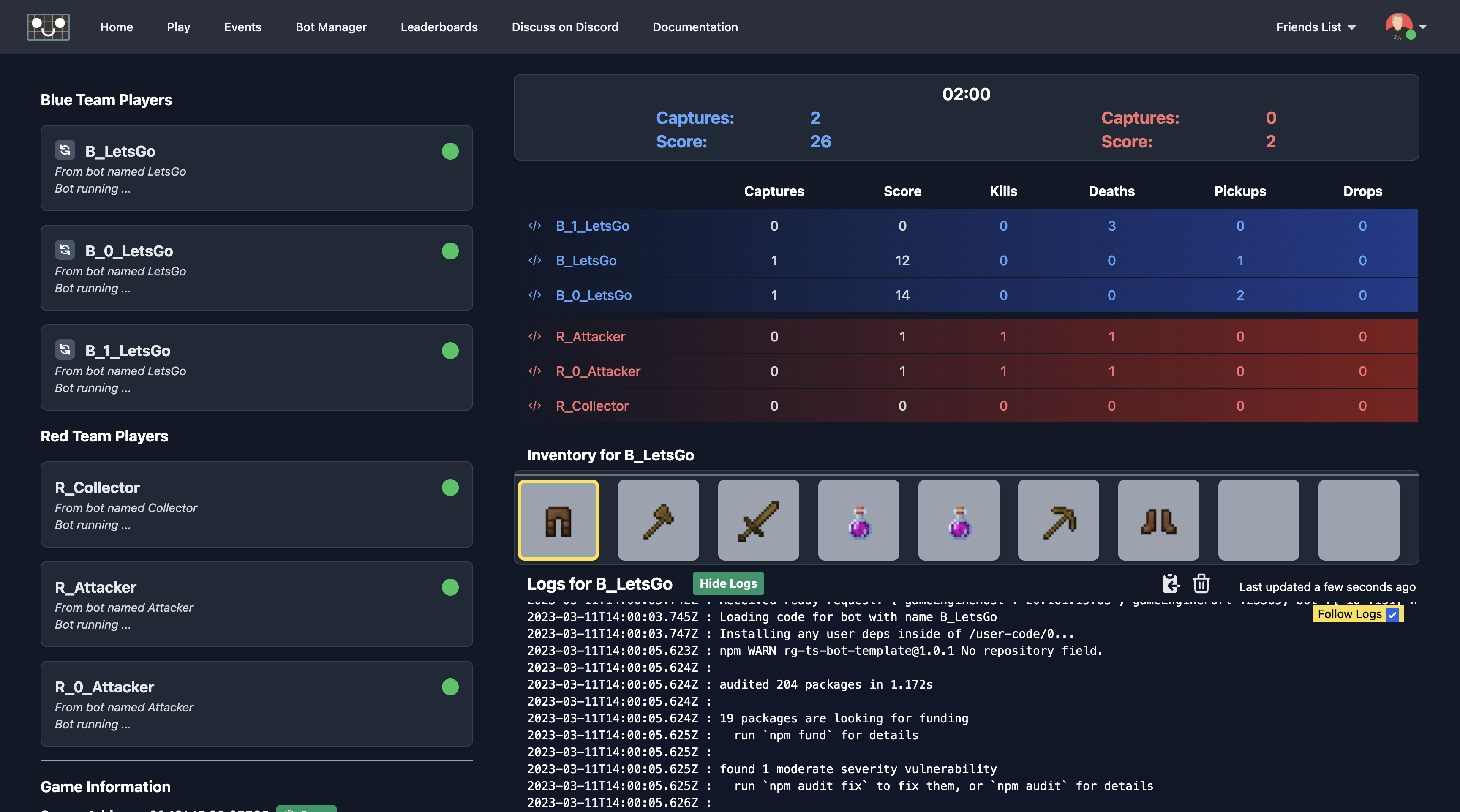
Task: Click the Hide Logs button
Action: coord(728,583)
